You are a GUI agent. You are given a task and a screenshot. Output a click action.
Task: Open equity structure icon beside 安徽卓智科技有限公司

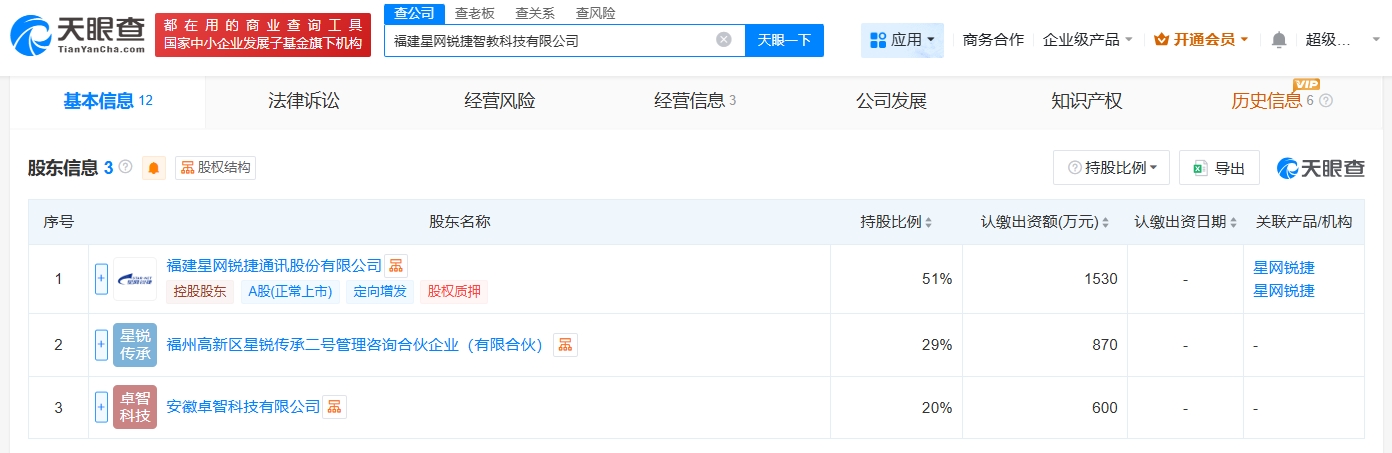point(334,407)
